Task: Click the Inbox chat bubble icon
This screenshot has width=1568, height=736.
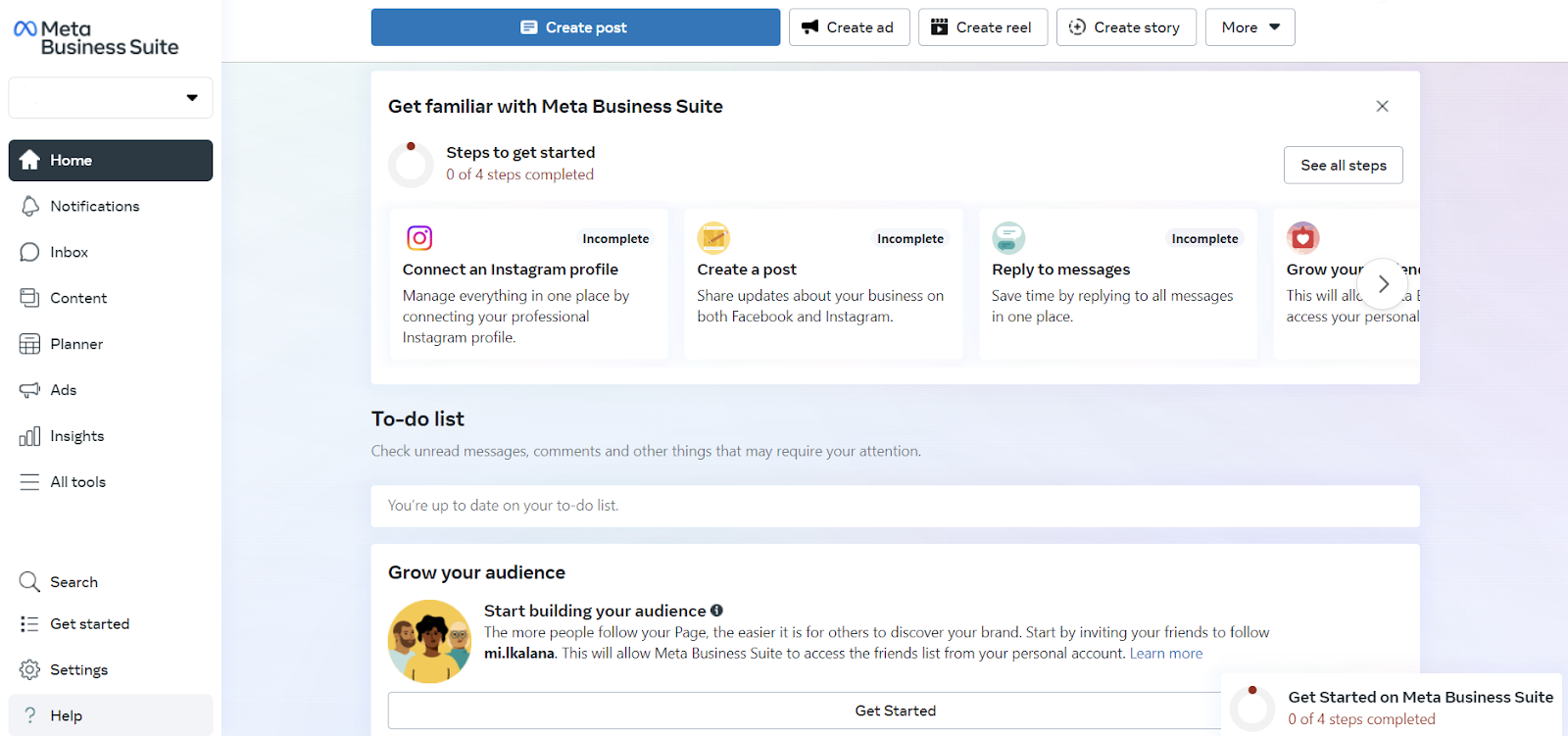Action: click(29, 252)
